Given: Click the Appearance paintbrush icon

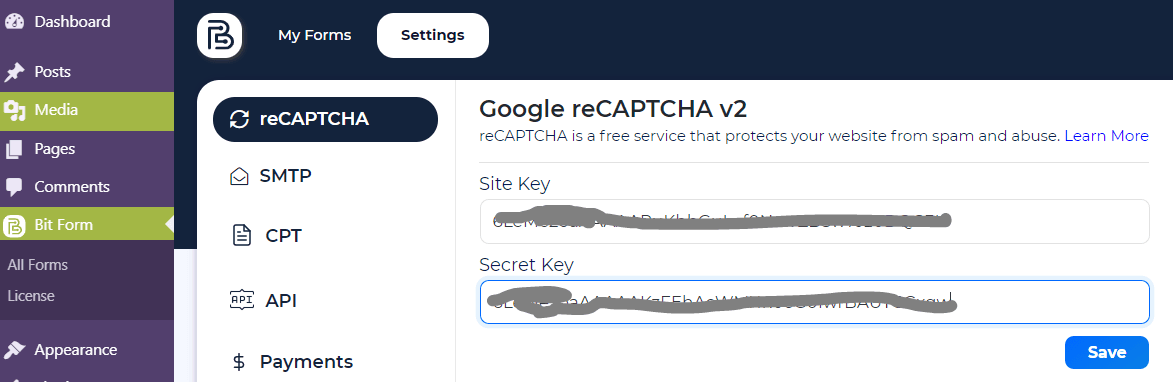Looking at the screenshot, I should pyautogui.click(x=14, y=350).
